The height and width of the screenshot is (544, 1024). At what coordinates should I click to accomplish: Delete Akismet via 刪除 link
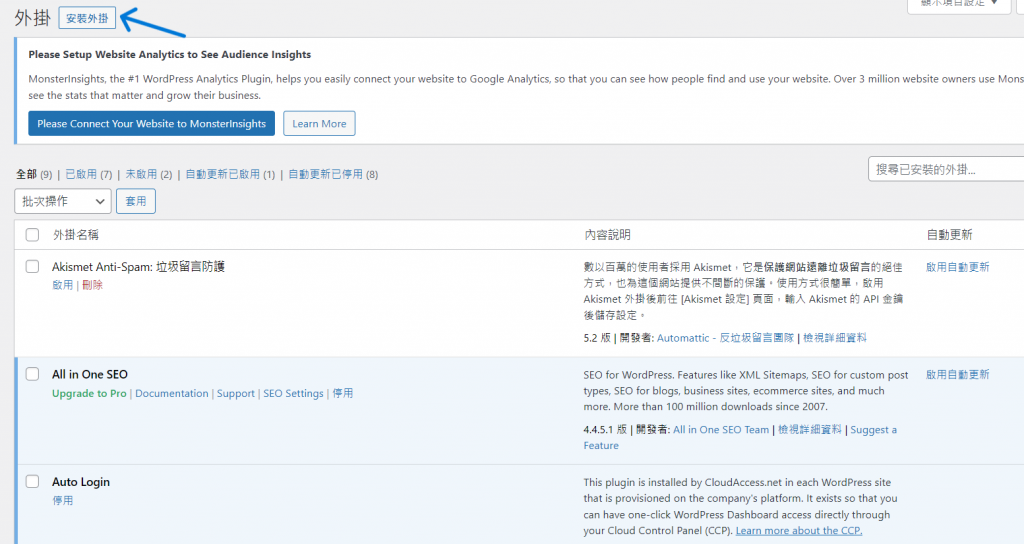(x=93, y=285)
